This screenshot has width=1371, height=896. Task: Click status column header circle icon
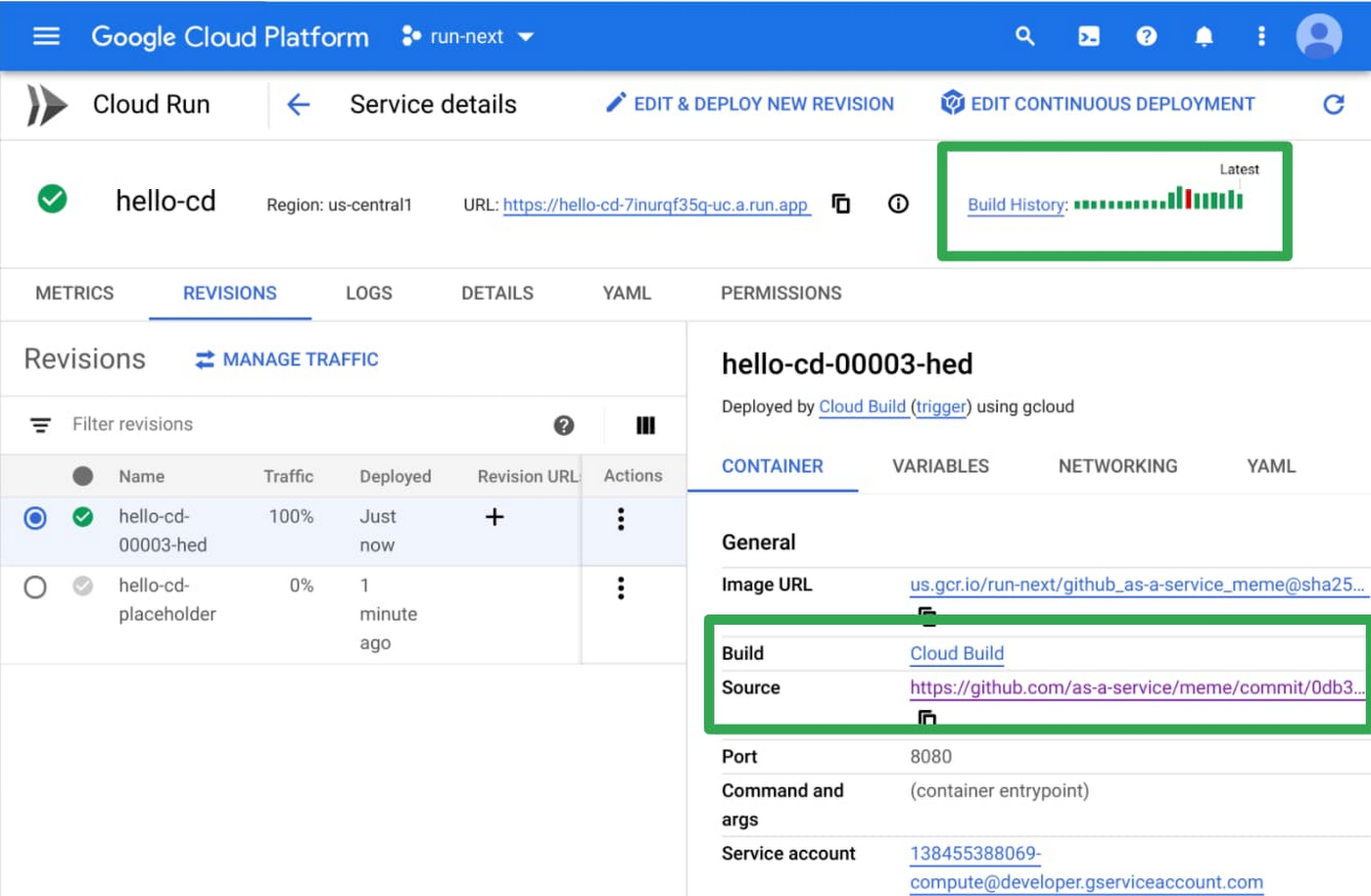tap(83, 476)
